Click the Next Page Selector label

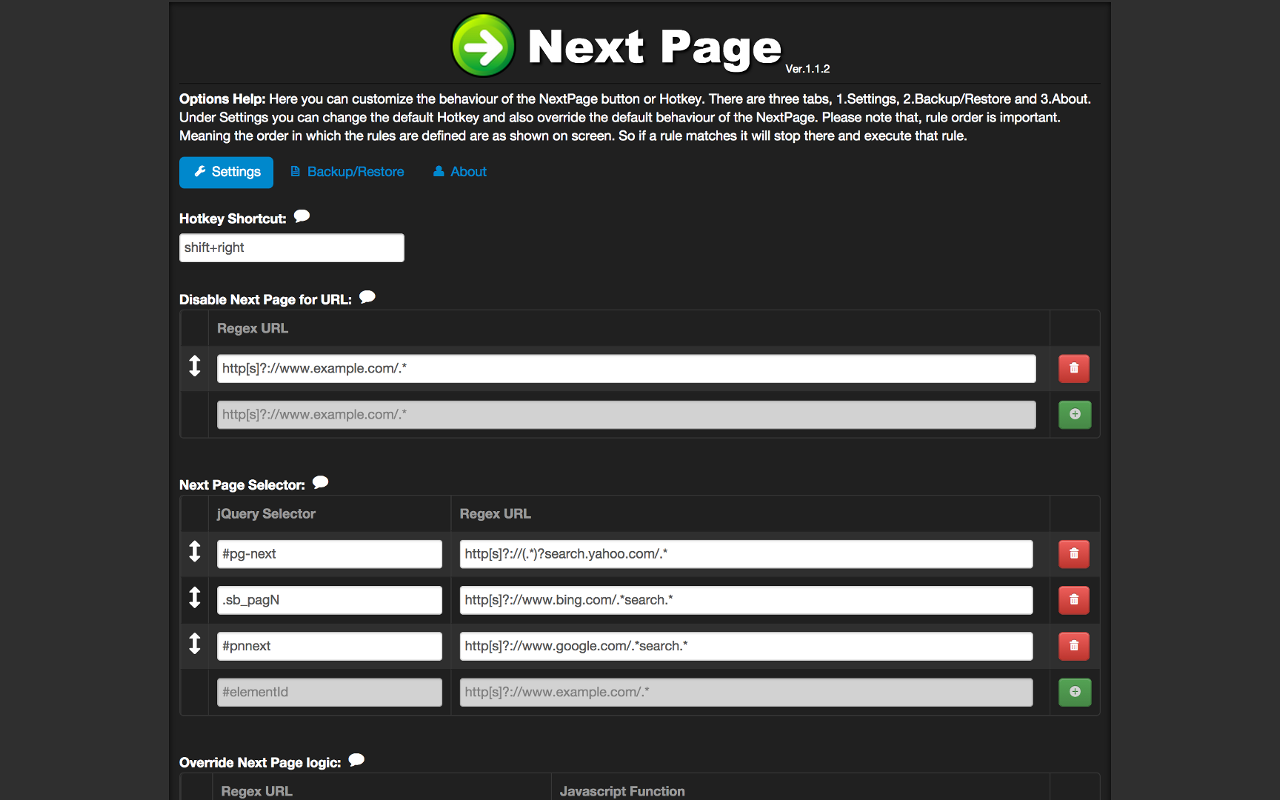point(242,485)
